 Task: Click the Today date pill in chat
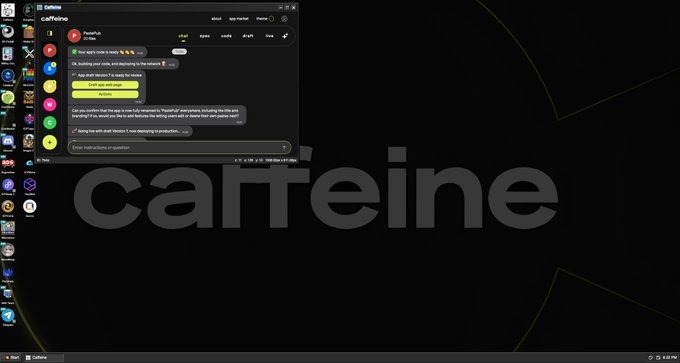pyautogui.click(x=180, y=52)
